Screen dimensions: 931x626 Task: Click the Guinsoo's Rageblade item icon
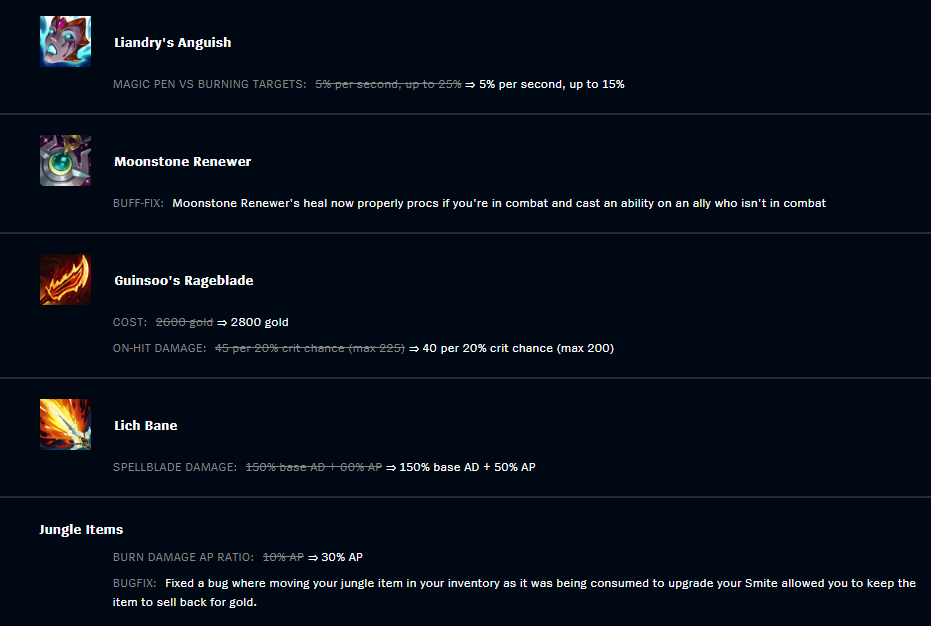[65, 280]
